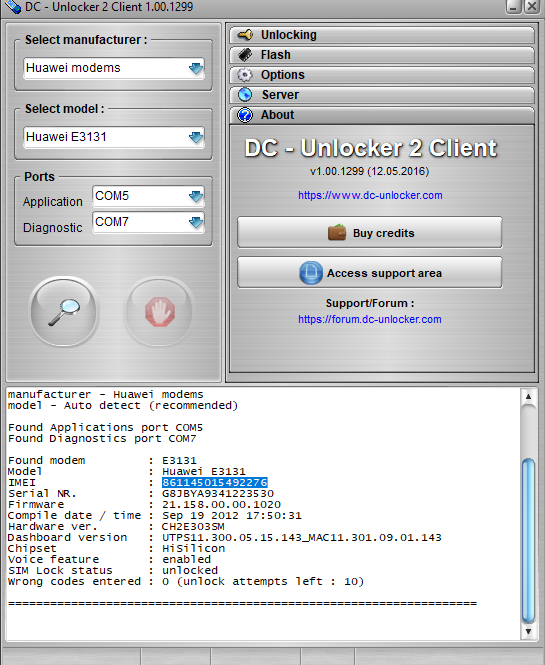Click the v1.00.1299 (12.05.2016) version text
Screen dimensions: 545x665
click(370, 171)
